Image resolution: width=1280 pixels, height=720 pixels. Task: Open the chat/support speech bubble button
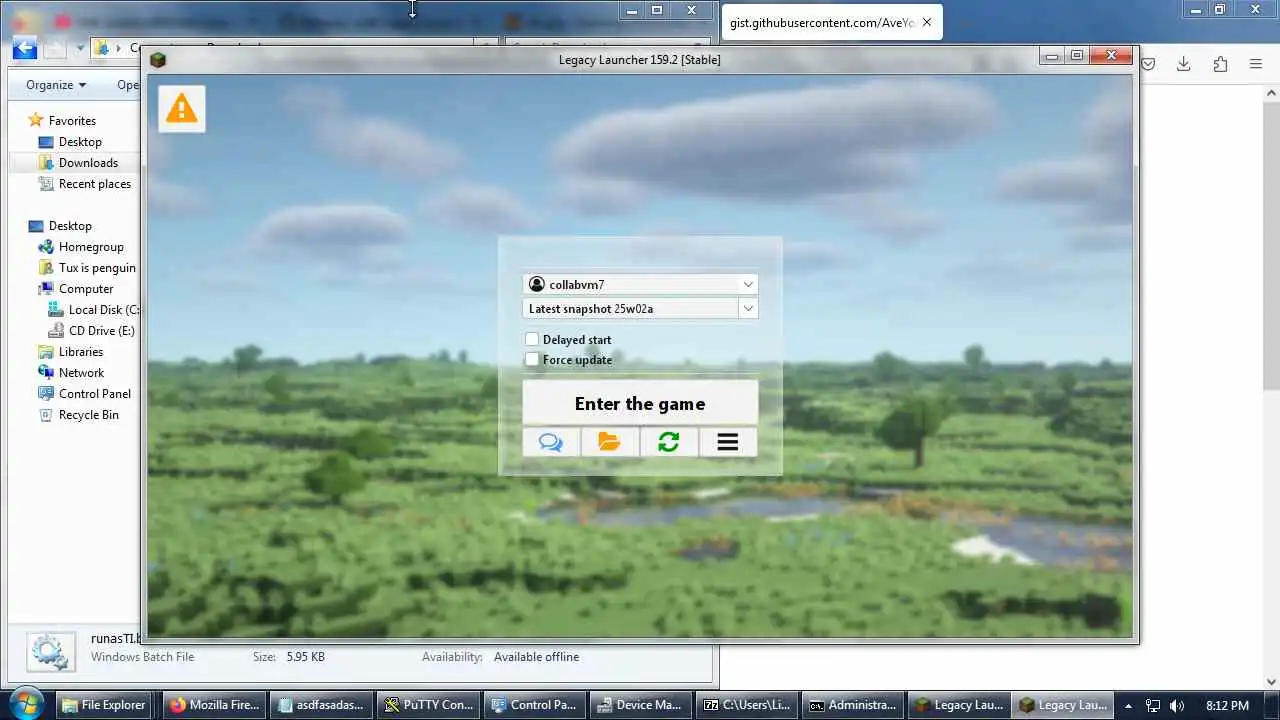(x=551, y=442)
